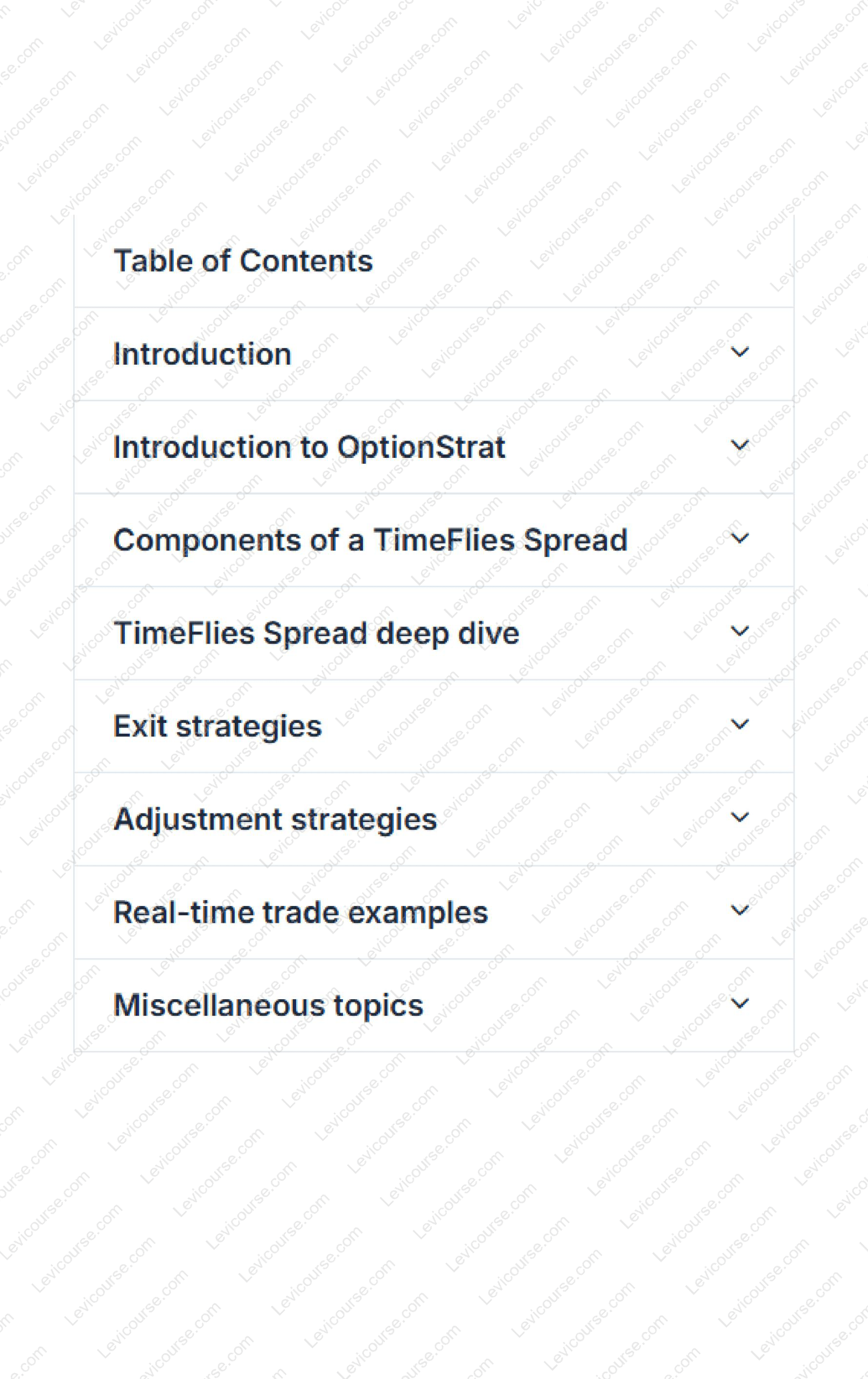868x1379 pixels.
Task: Click the Adjustment strategies section title
Action: click(x=275, y=819)
